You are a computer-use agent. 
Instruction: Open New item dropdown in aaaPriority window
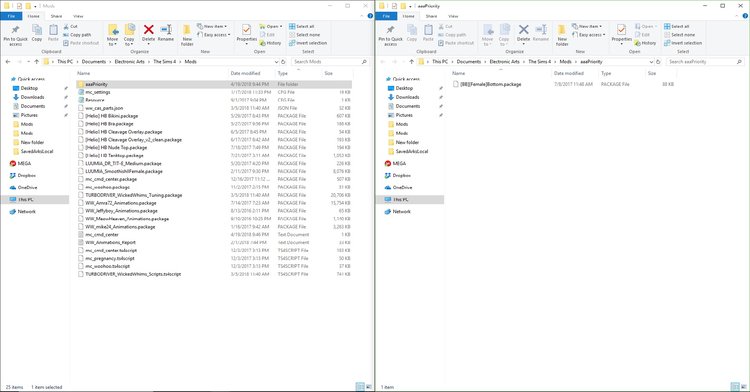pyautogui.click(x=587, y=26)
